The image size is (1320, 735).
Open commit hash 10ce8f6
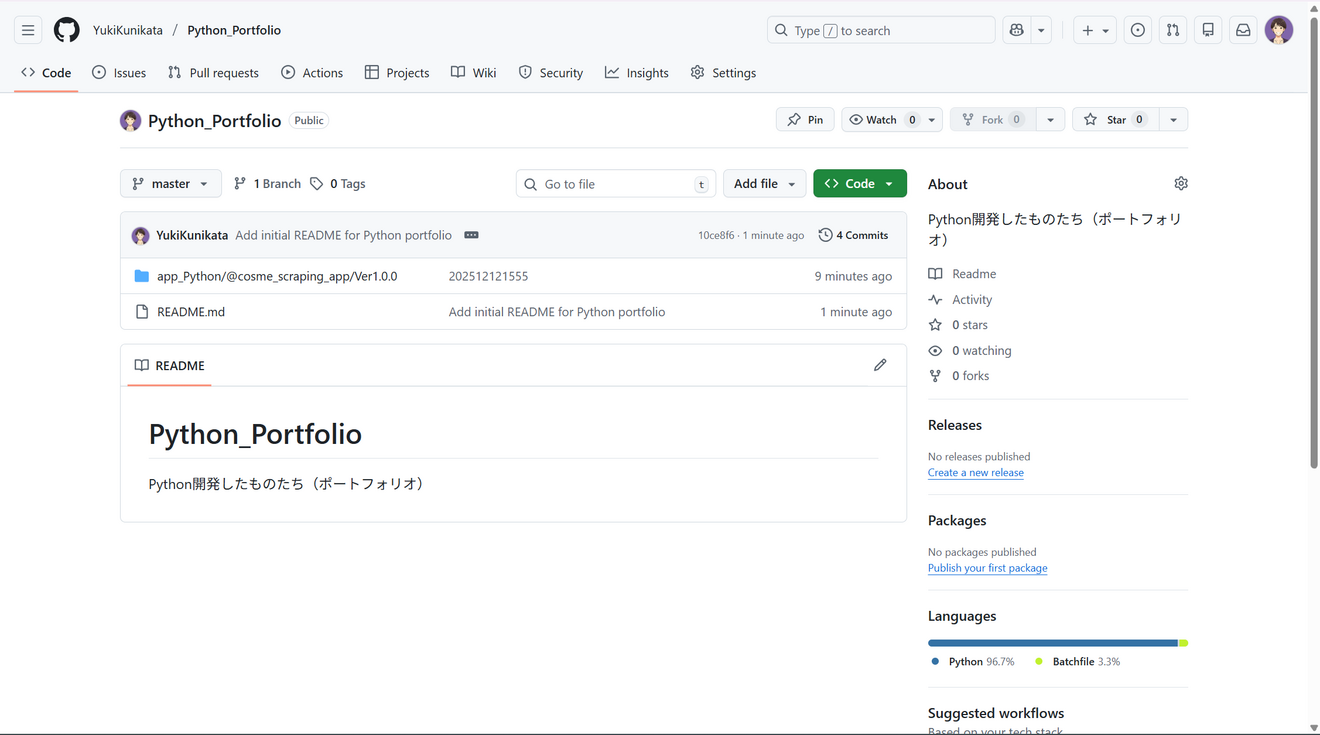716,236
